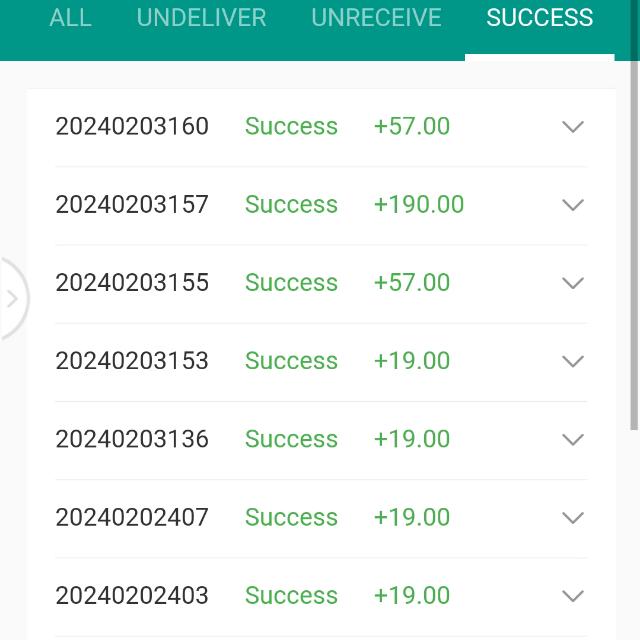
Task: Expand order 20240202403 details chevron
Action: (x=572, y=596)
